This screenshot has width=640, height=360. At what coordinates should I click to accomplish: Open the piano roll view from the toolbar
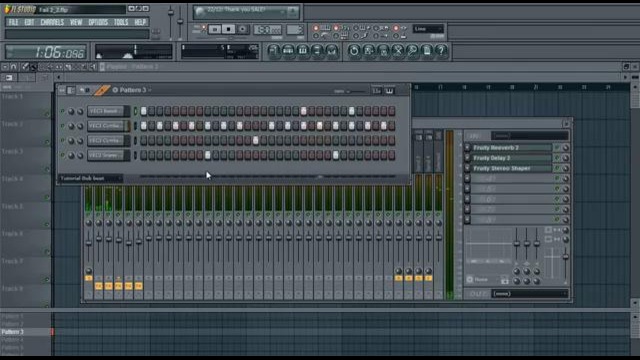303,51
